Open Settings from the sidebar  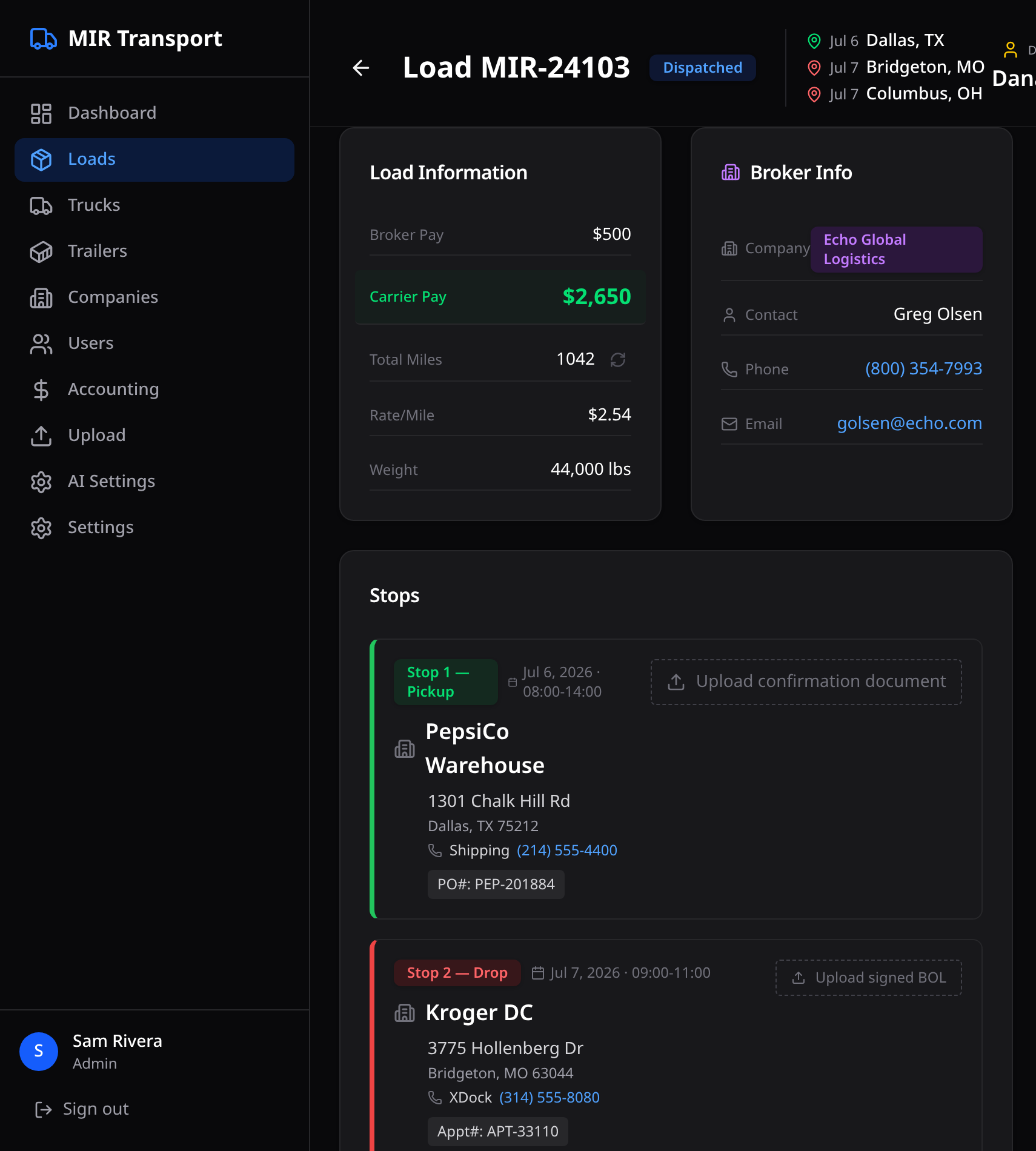tap(154, 528)
